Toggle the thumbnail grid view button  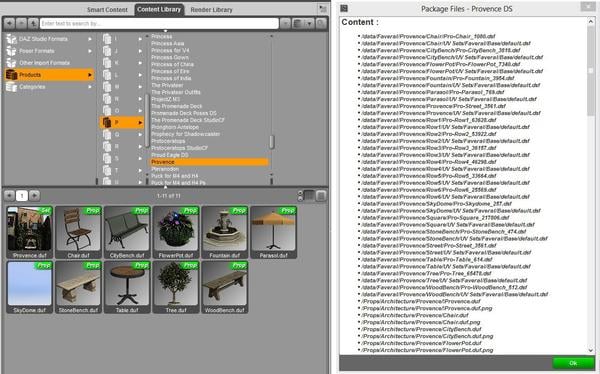point(309,196)
